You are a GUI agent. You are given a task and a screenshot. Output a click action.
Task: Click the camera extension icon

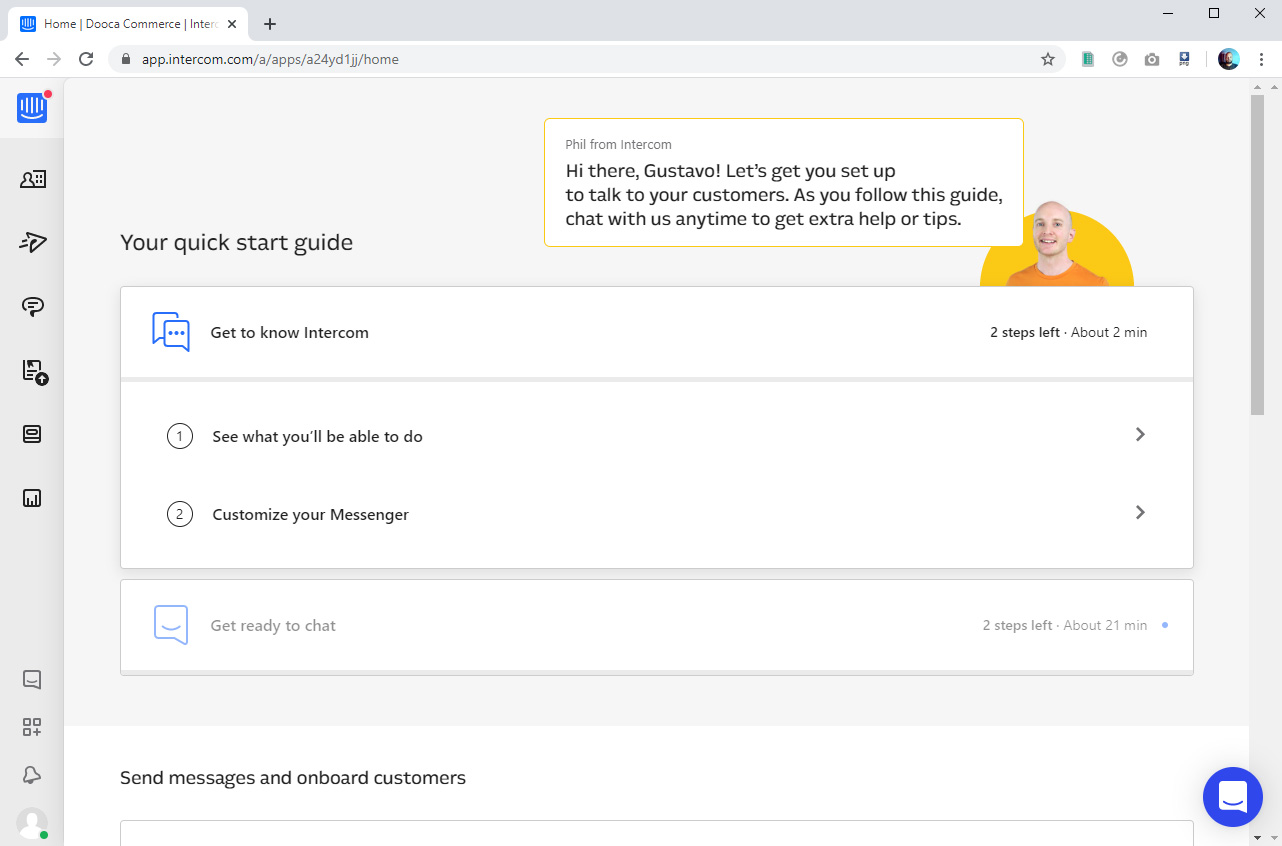[1152, 59]
